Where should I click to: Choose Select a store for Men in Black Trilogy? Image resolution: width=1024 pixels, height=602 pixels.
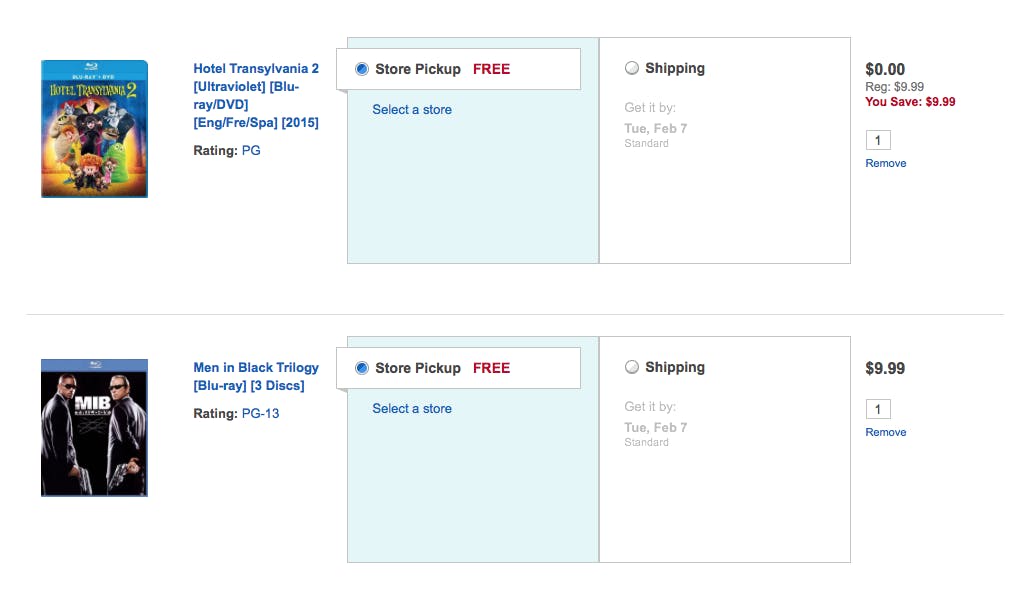click(412, 409)
